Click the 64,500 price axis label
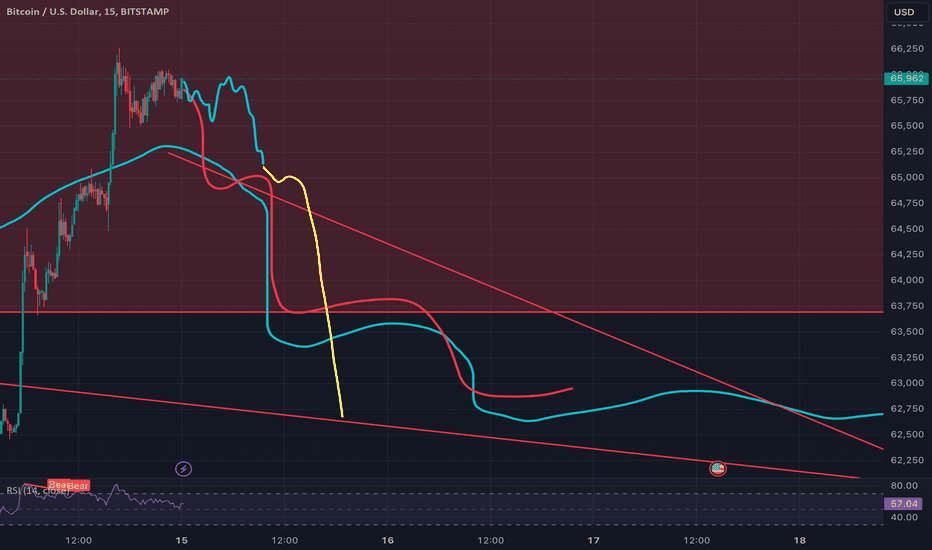This screenshot has height=550, width=932. (906, 228)
